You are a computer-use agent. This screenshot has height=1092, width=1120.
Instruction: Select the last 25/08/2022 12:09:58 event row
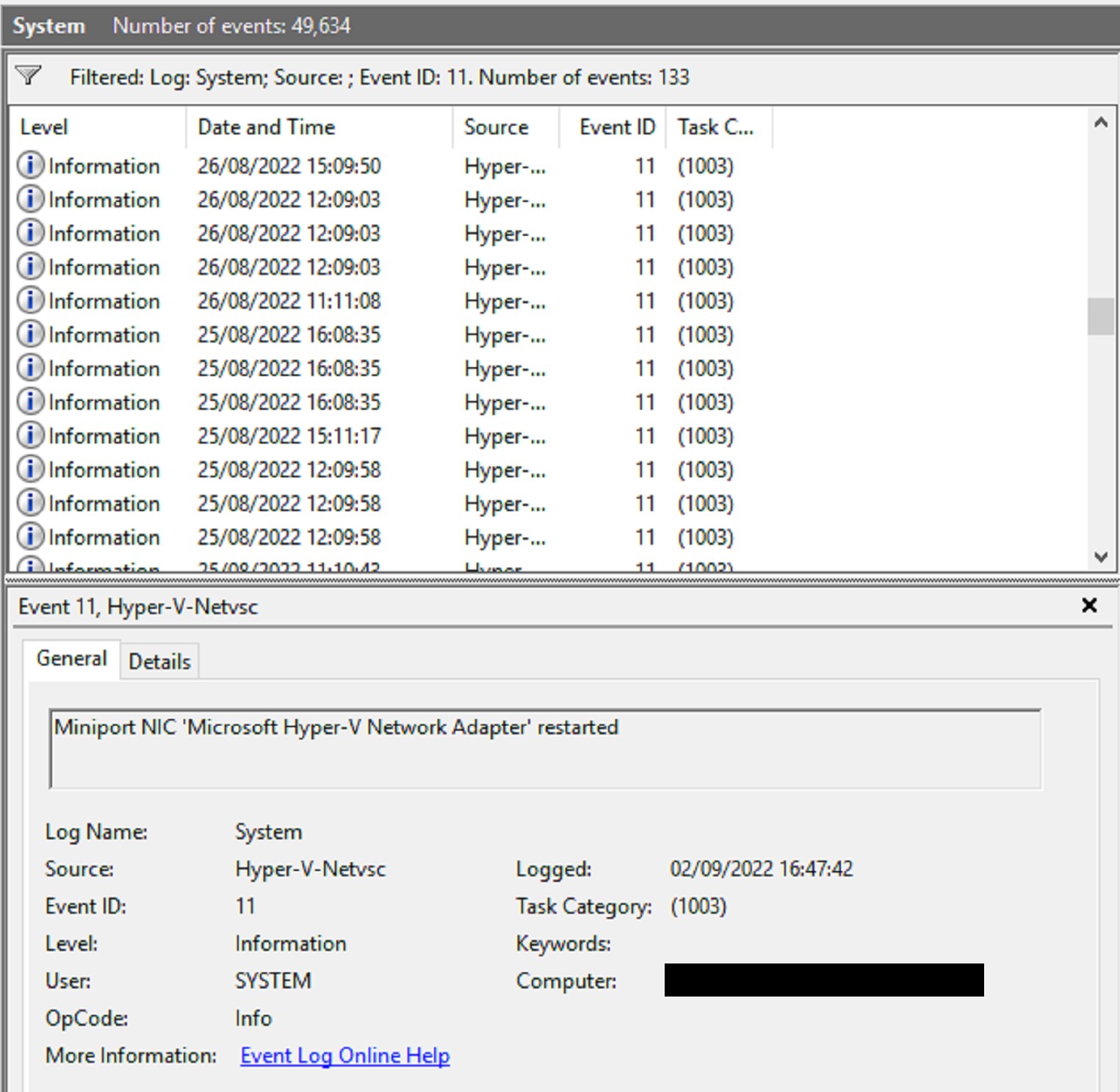[x=289, y=538]
